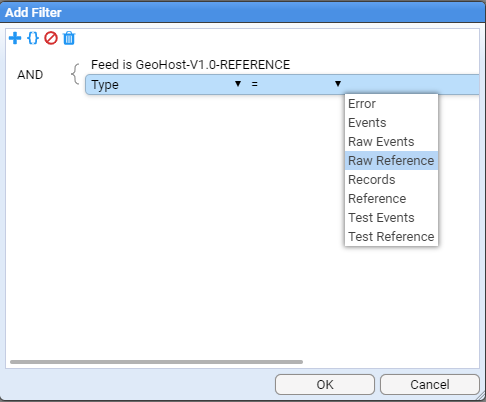Open the Type field dropdown arrow
The image size is (486, 402).
(238, 84)
